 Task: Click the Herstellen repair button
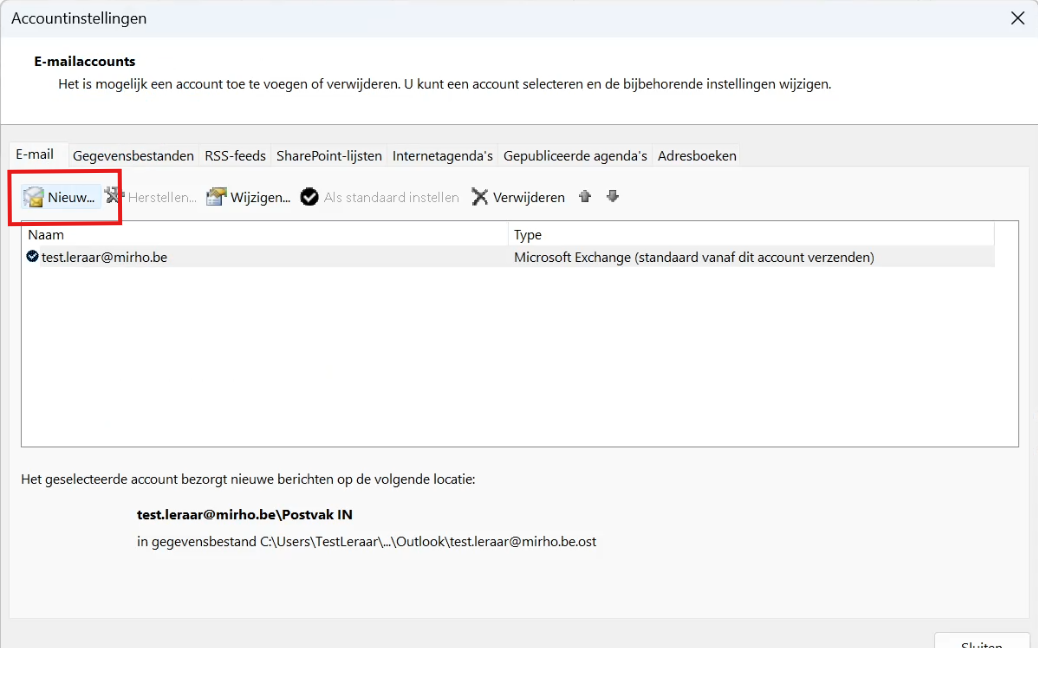[151, 197]
